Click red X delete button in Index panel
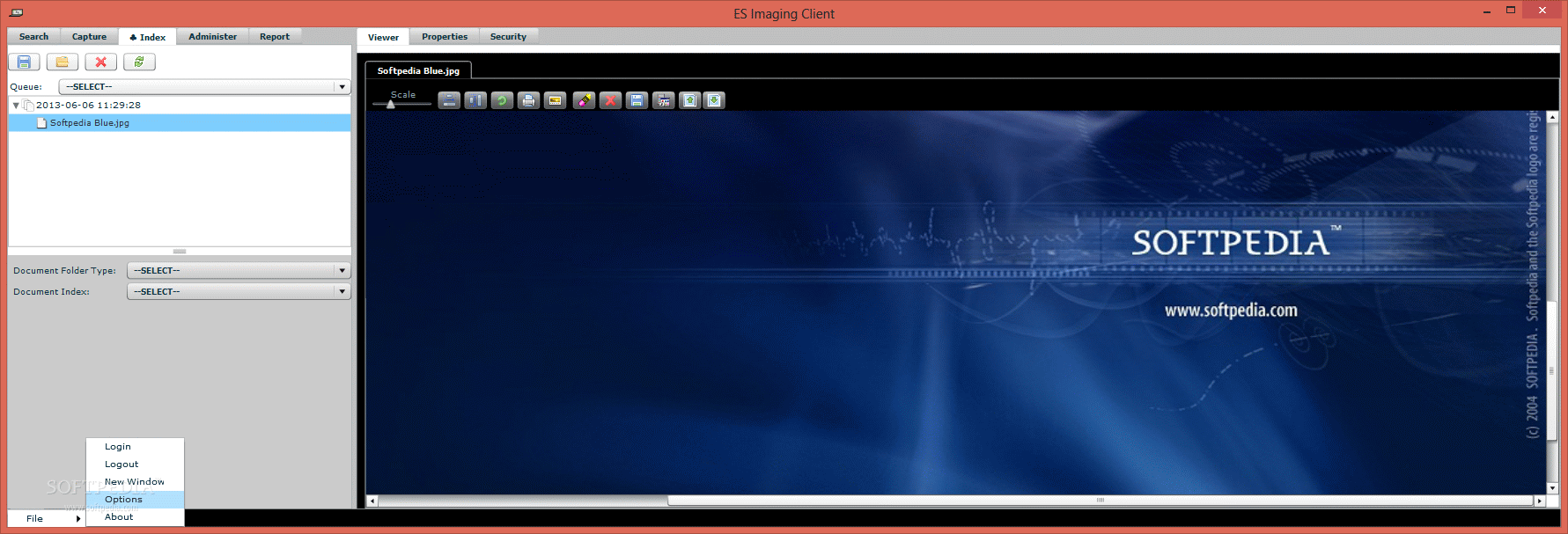The width and height of the screenshot is (1568, 534). click(x=101, y=62)
